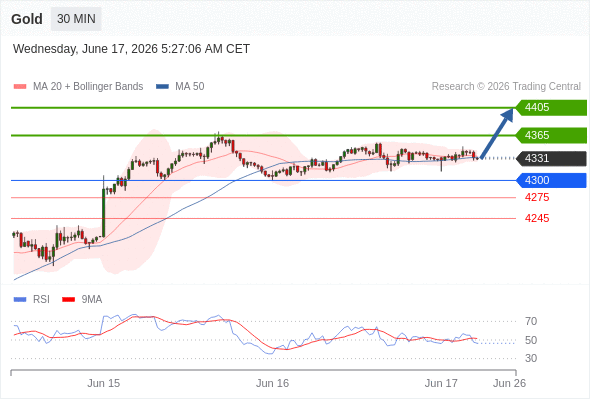Click the red 4245 support level label
Screen dimensions: 590x400
coord(537,218)
